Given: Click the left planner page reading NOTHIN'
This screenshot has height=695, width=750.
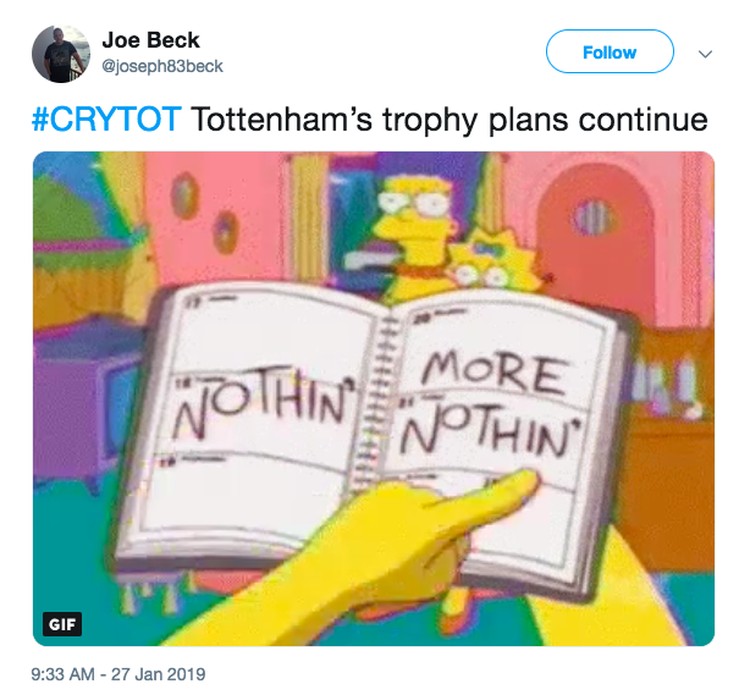Looking at the screenshot, I should [x=260, y=407].
